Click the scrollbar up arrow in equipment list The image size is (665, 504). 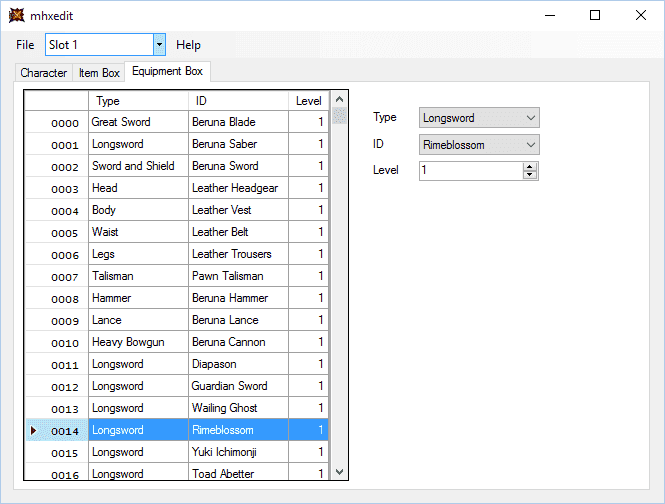339,100
